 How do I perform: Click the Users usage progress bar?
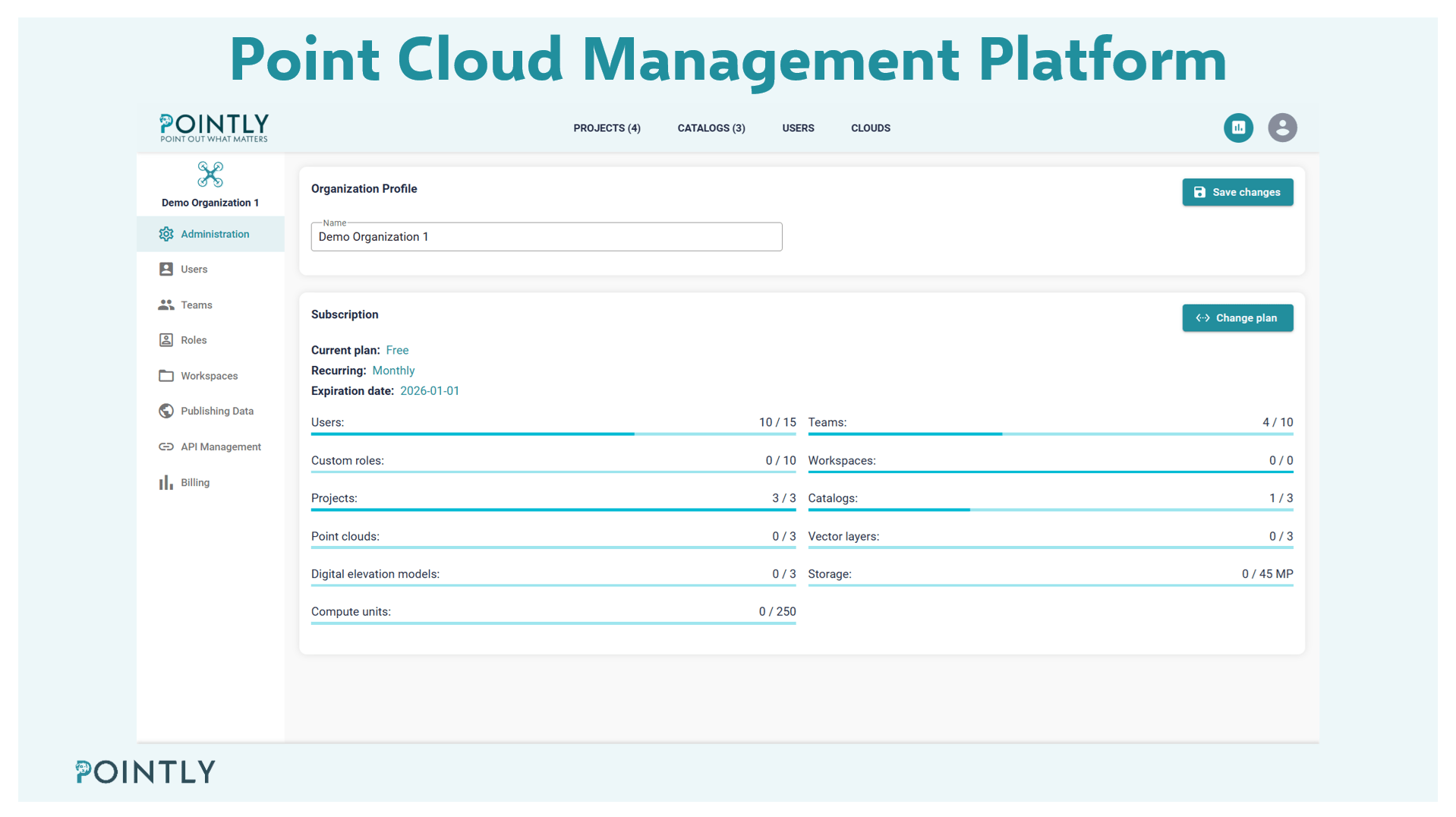click(x=553, y=434)
